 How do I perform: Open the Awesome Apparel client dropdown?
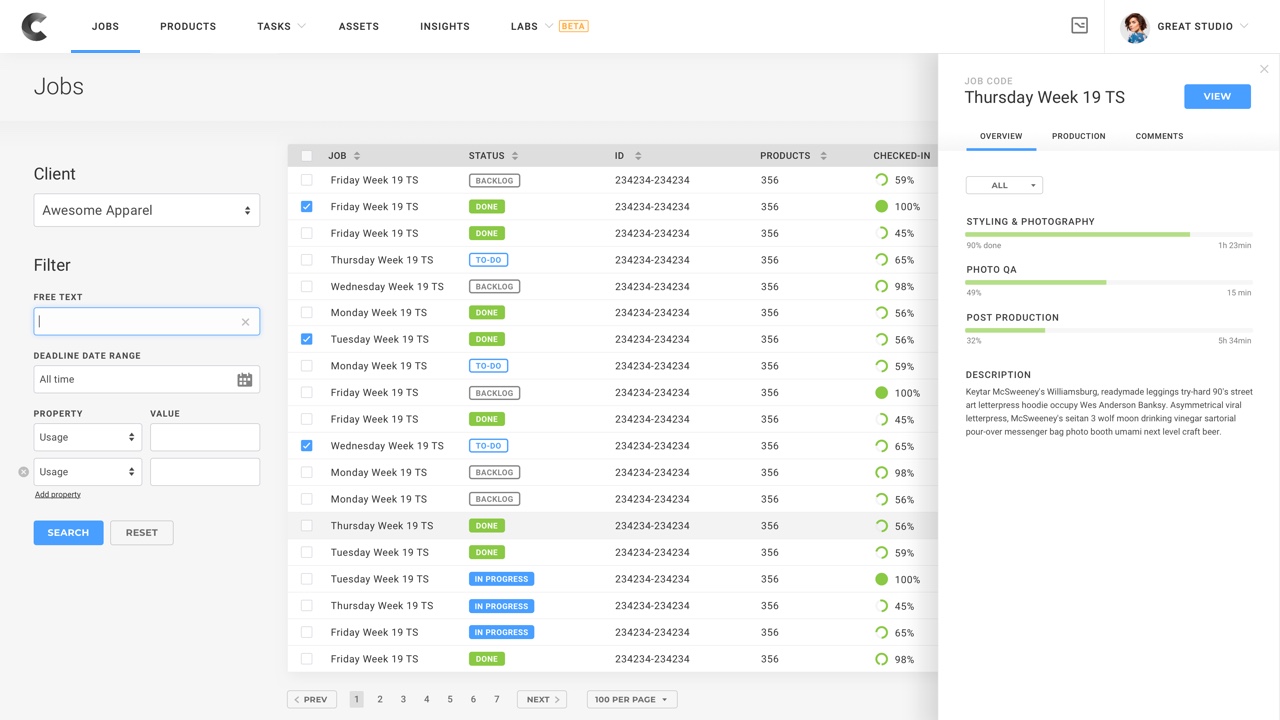point(147,210)
